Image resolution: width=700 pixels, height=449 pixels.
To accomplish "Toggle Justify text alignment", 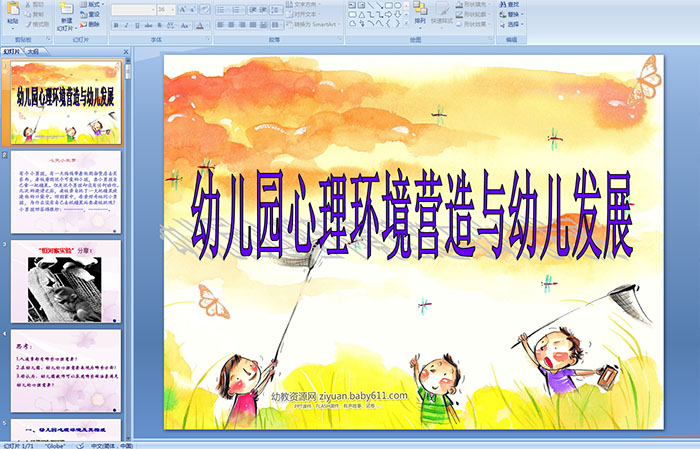I will pyautogui.click(x=253, y=25).
